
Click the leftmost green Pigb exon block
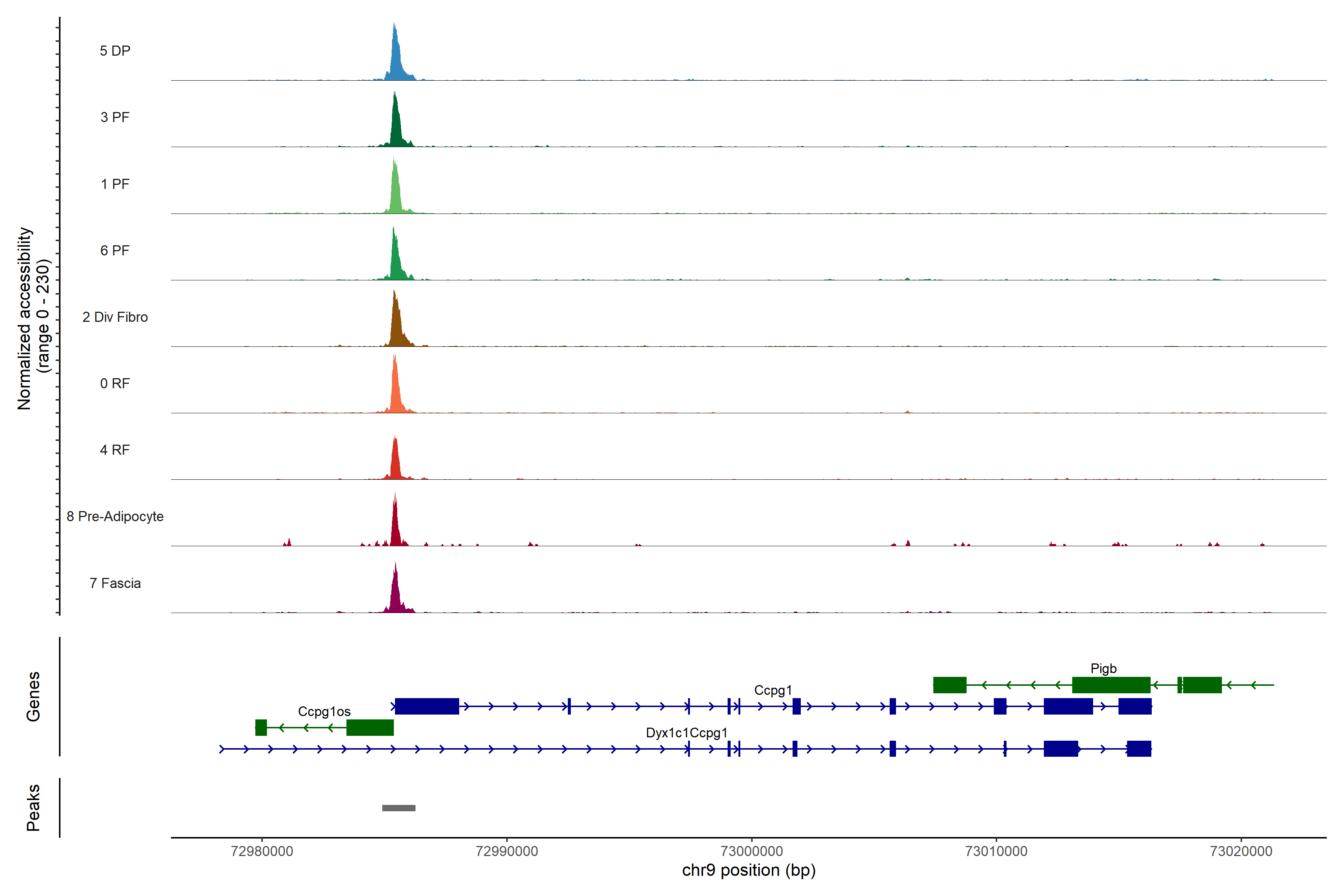click(x=950, y=685)
